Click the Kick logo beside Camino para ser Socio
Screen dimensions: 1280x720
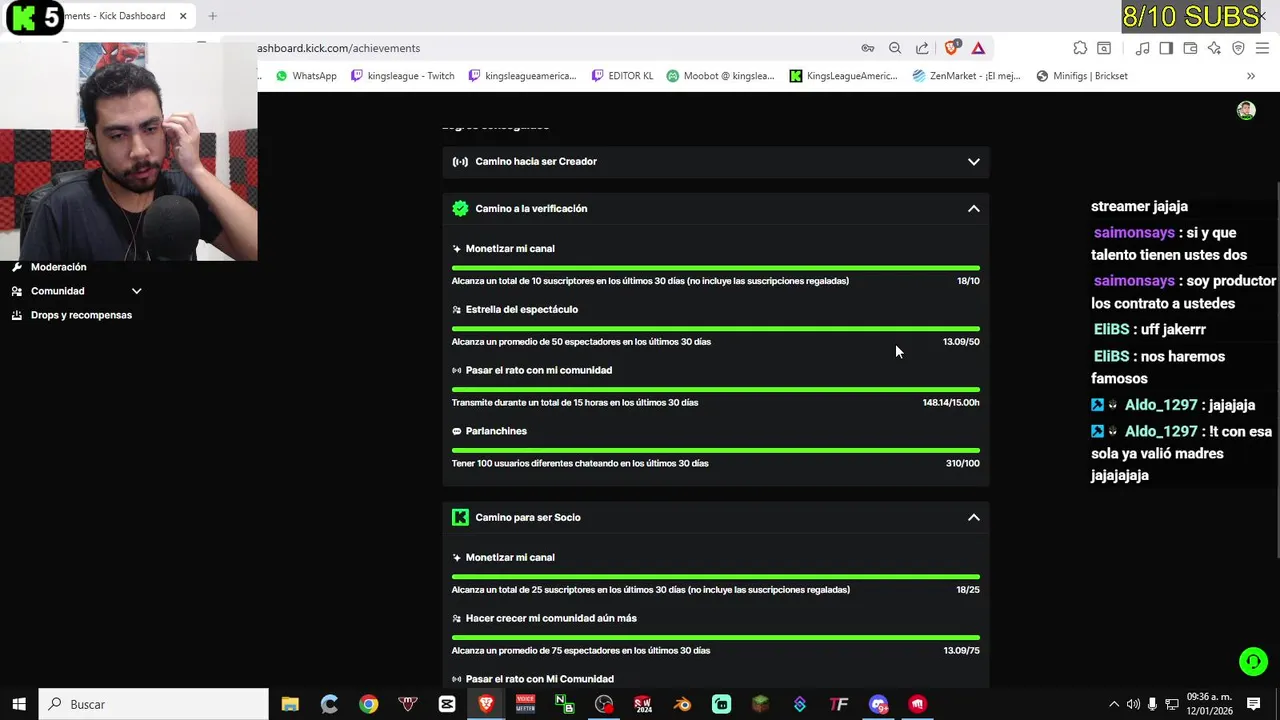460,518
